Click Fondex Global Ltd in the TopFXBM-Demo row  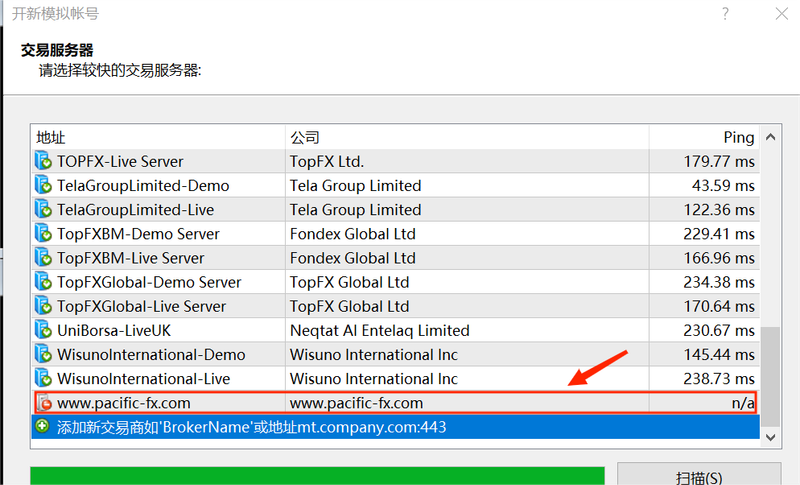pos(353,234)
